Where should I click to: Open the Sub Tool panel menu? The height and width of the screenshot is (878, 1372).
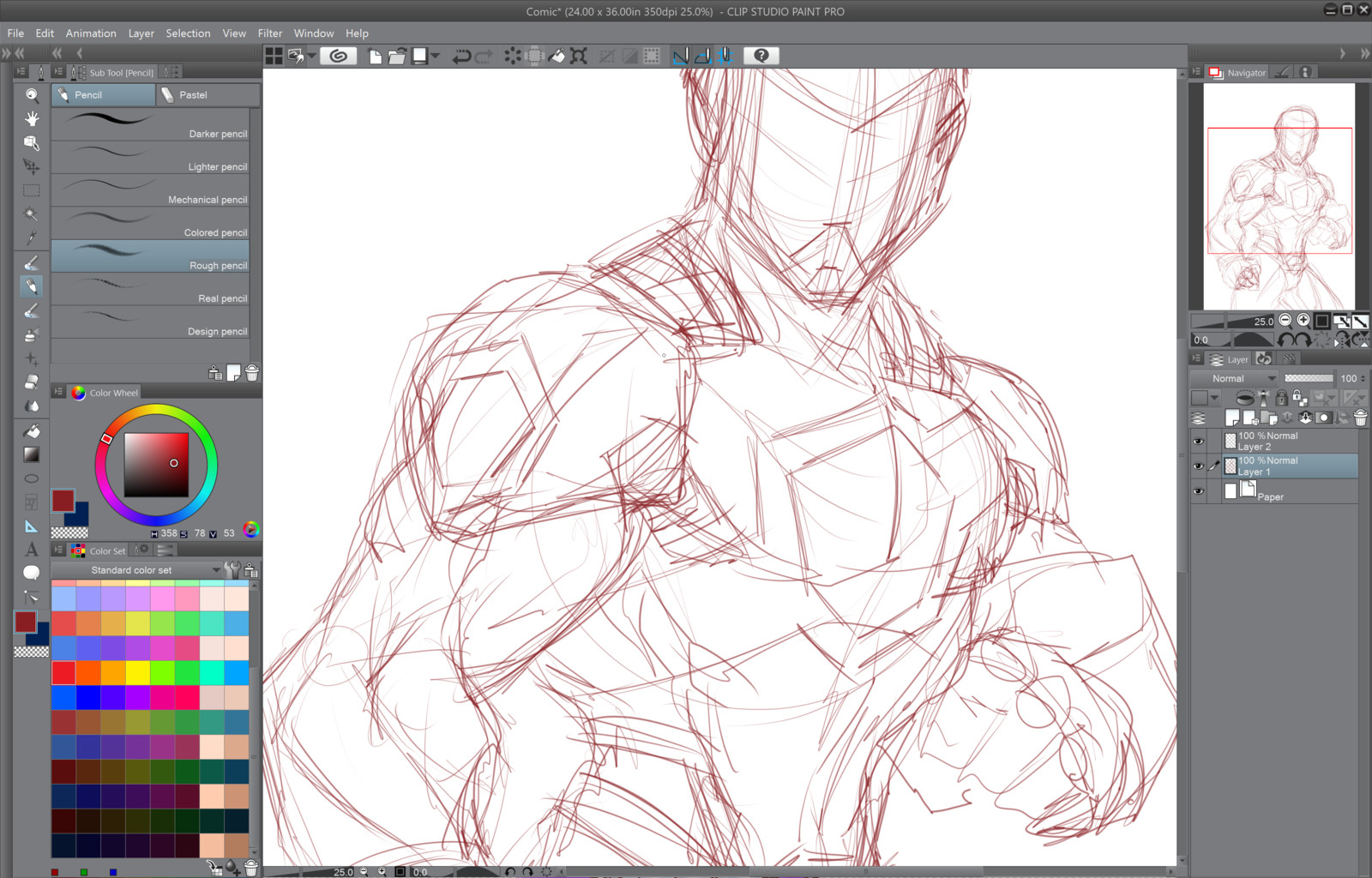[58, 72]
